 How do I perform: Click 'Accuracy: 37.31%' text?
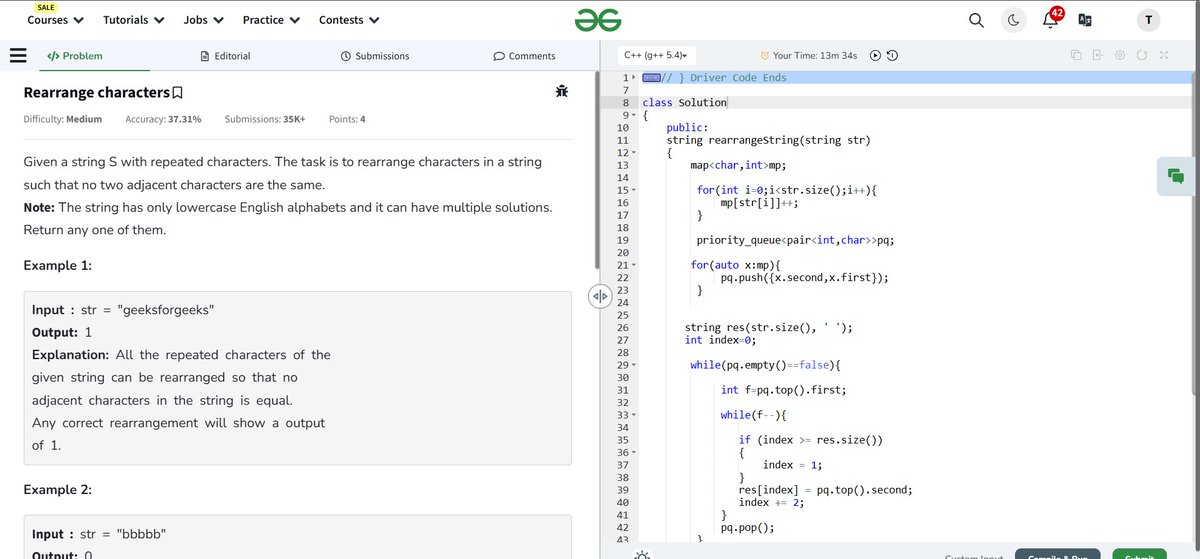point(163,119)
